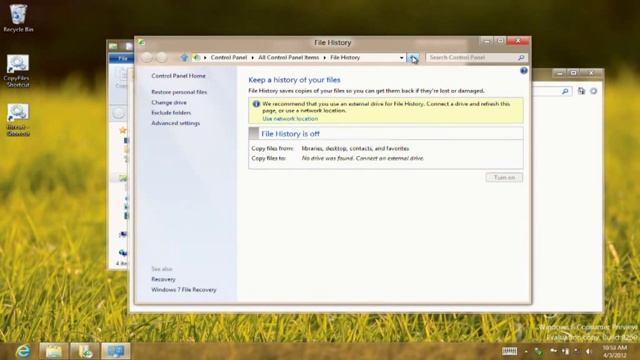Viewport: 640px width, 360px height.
Task: Expand the arrow after Control Panel breadcrumb
Action: pyautogui.click(x=253, y=58)
